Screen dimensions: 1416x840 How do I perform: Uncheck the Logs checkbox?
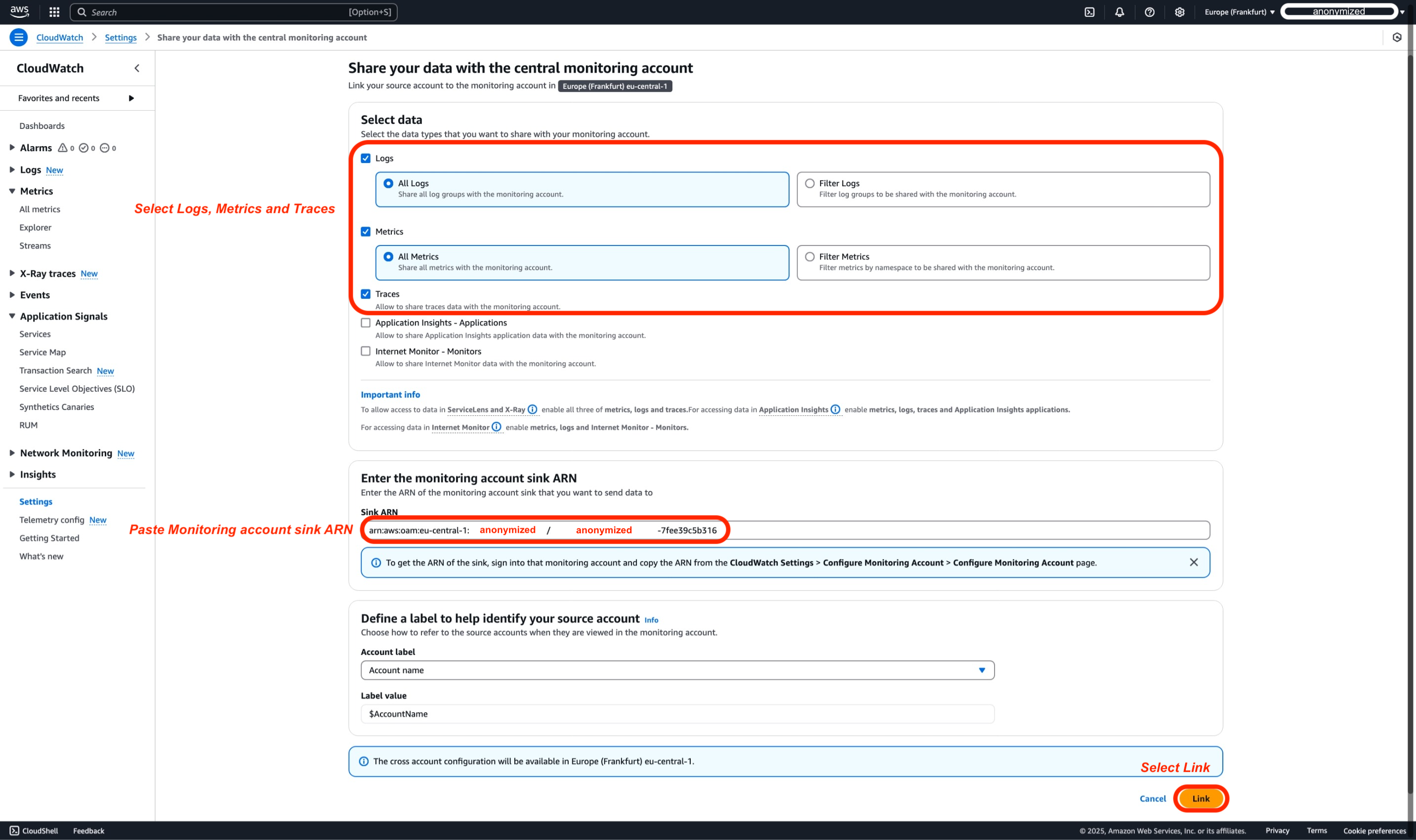pyautogui.click(x=366, y=158)
